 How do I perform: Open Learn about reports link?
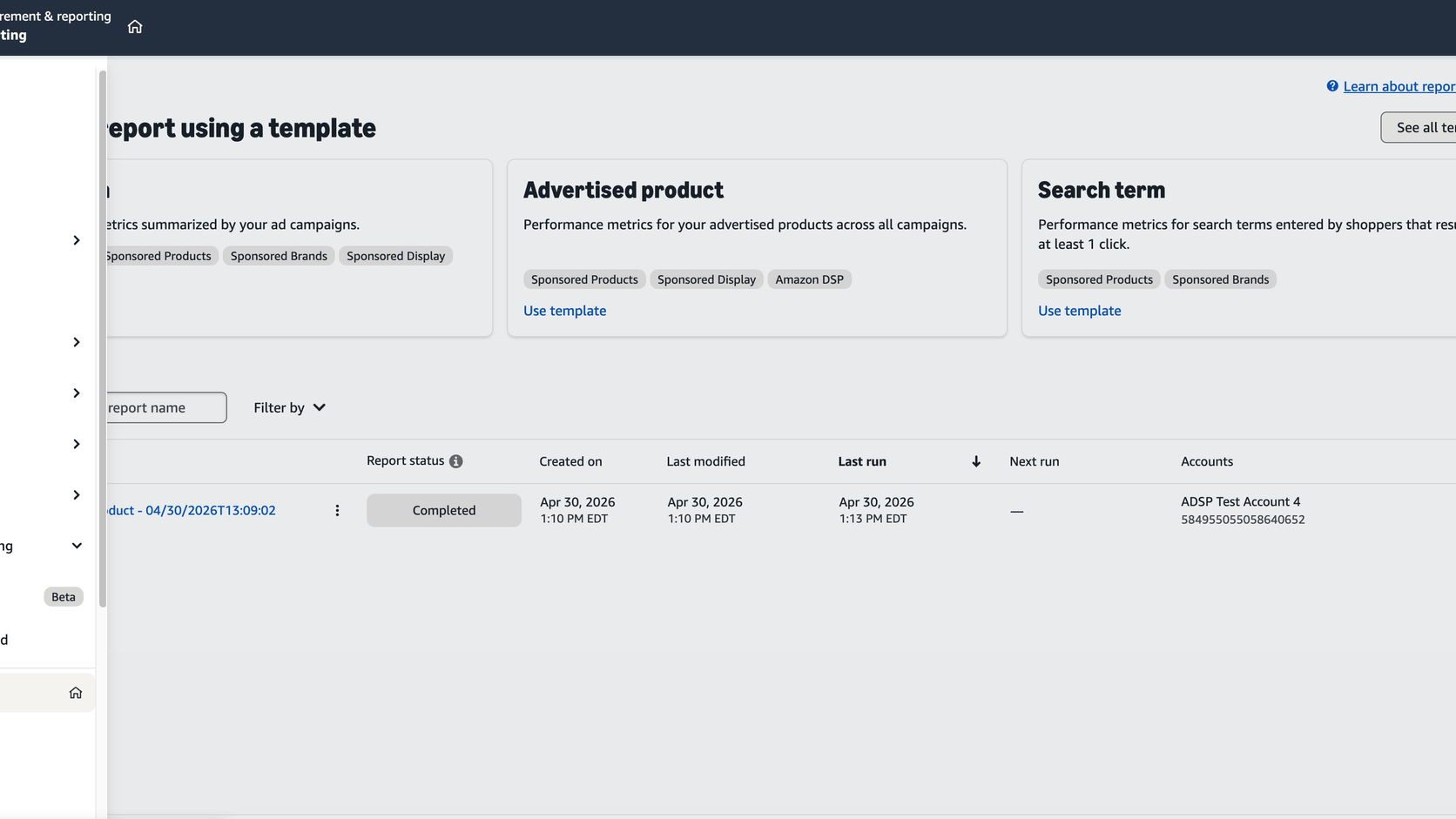click(x=1399, y=86)
